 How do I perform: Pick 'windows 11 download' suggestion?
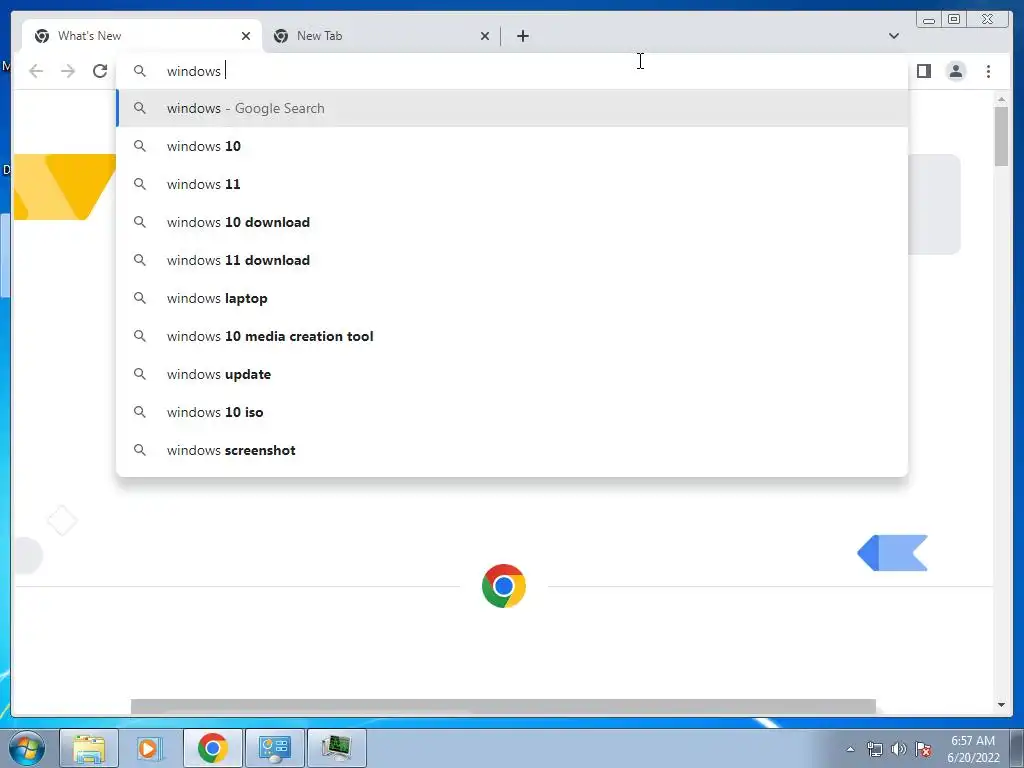512,260
